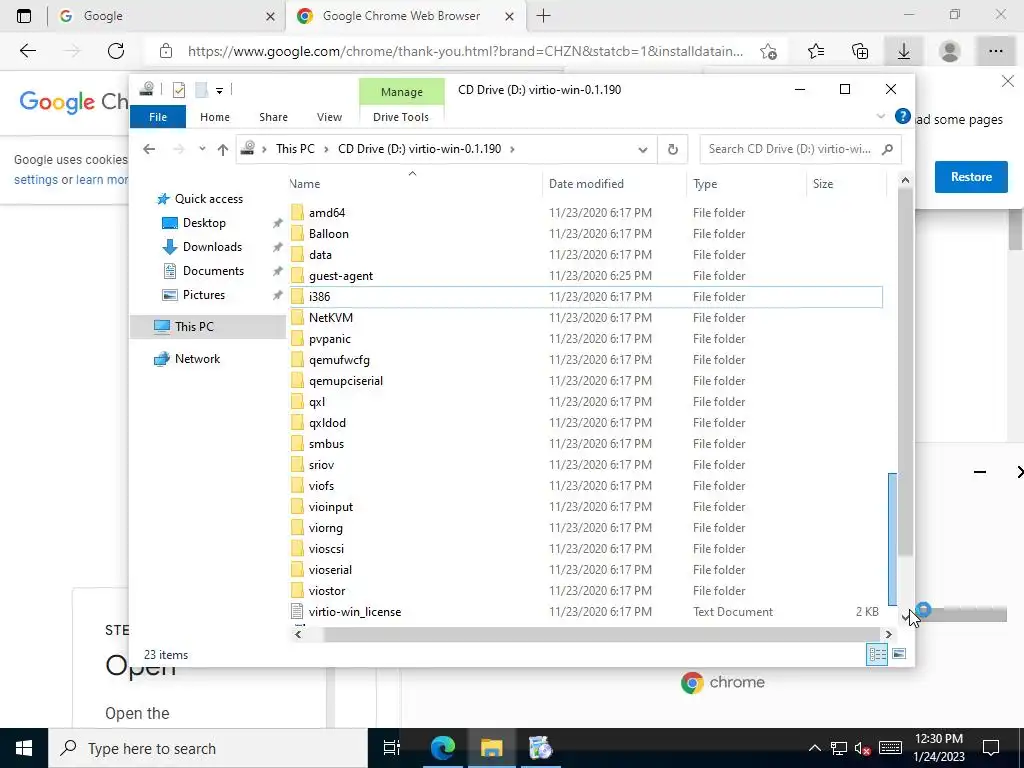Open recent locations dropdown arrow
Viewport: 1024px width, 768px height.
[202, 149]
